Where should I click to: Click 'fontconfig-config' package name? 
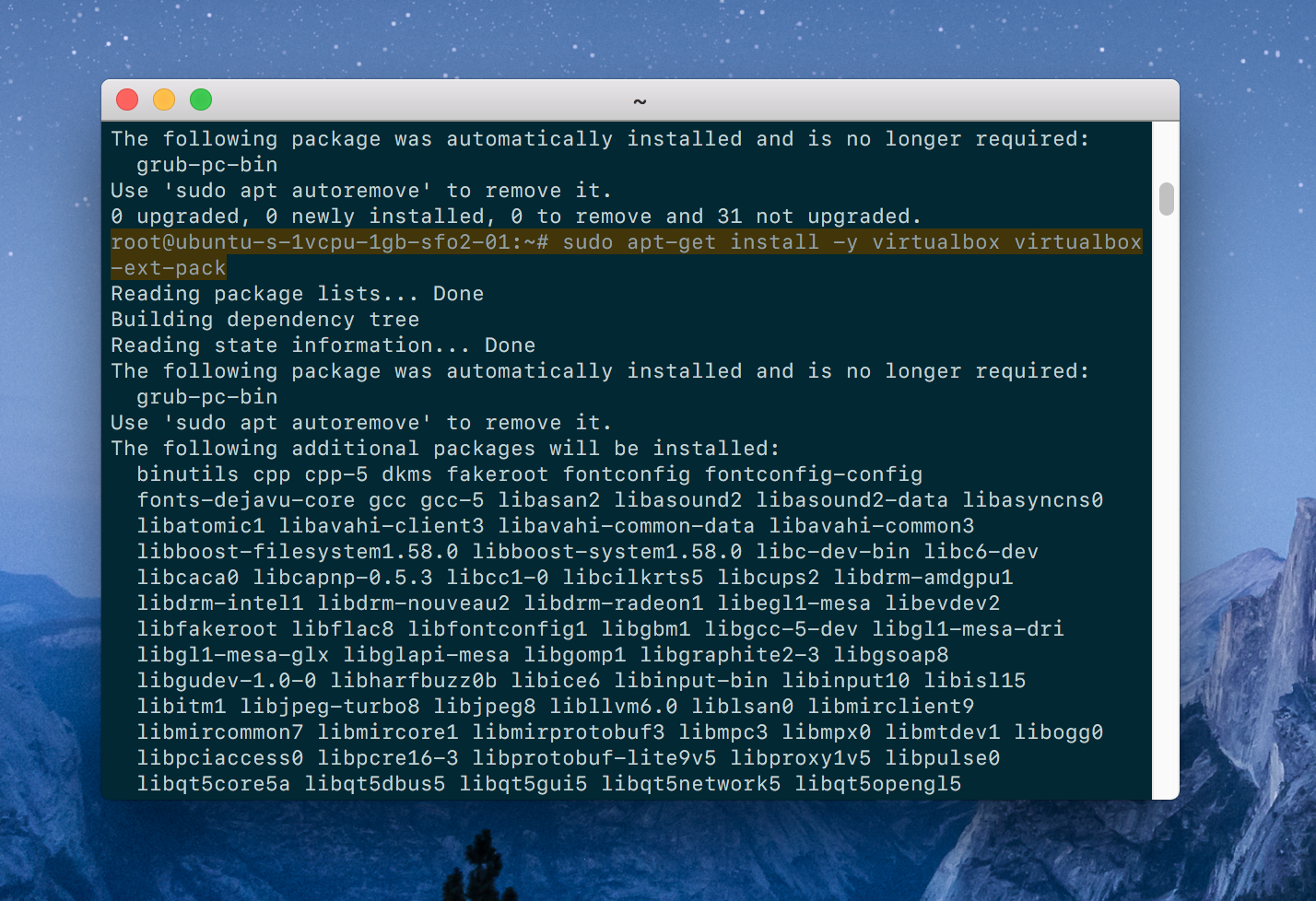click(x=814, y=474)
